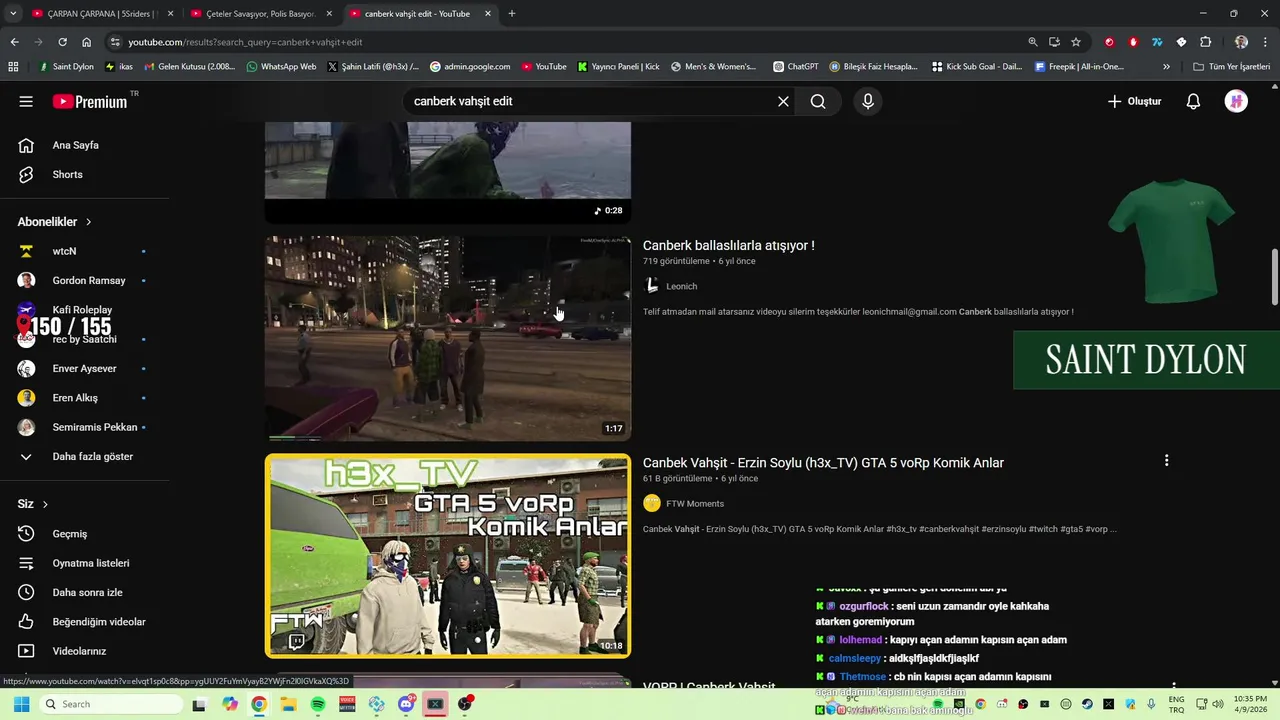This screenshot has height=720, width=1280.
Task: Open the Saint Dylon bookmark
Action: point(66,67)
